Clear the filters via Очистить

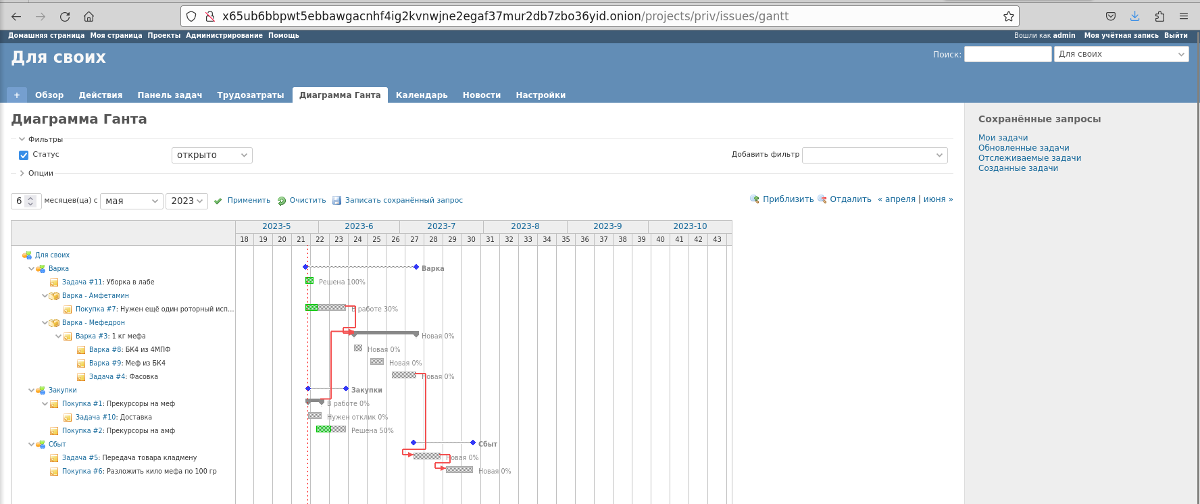point(302,201)
